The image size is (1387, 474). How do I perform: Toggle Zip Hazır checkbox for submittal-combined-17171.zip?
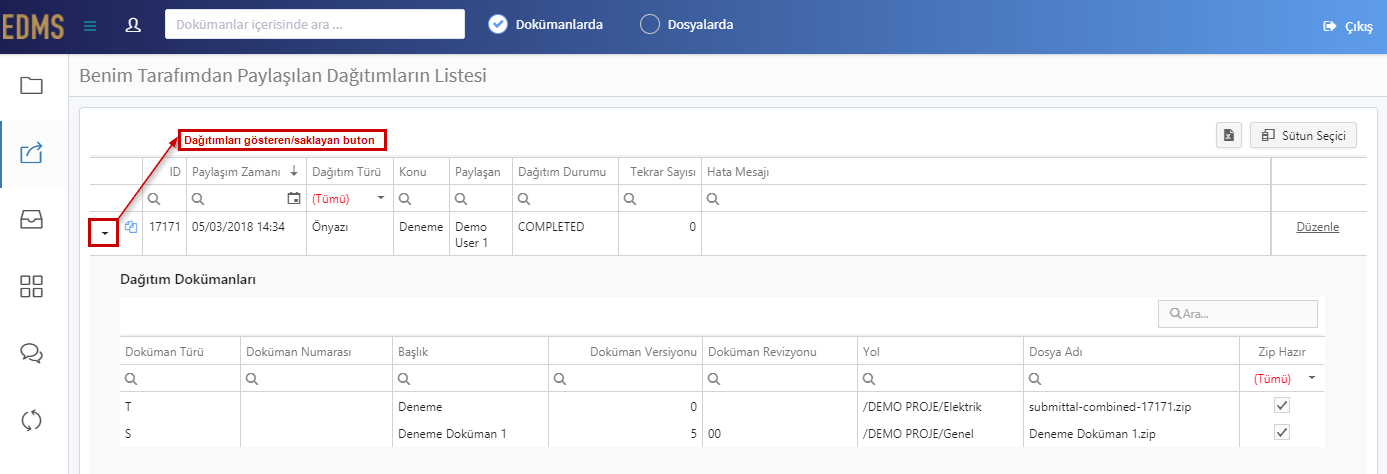tap(1282, 405)
